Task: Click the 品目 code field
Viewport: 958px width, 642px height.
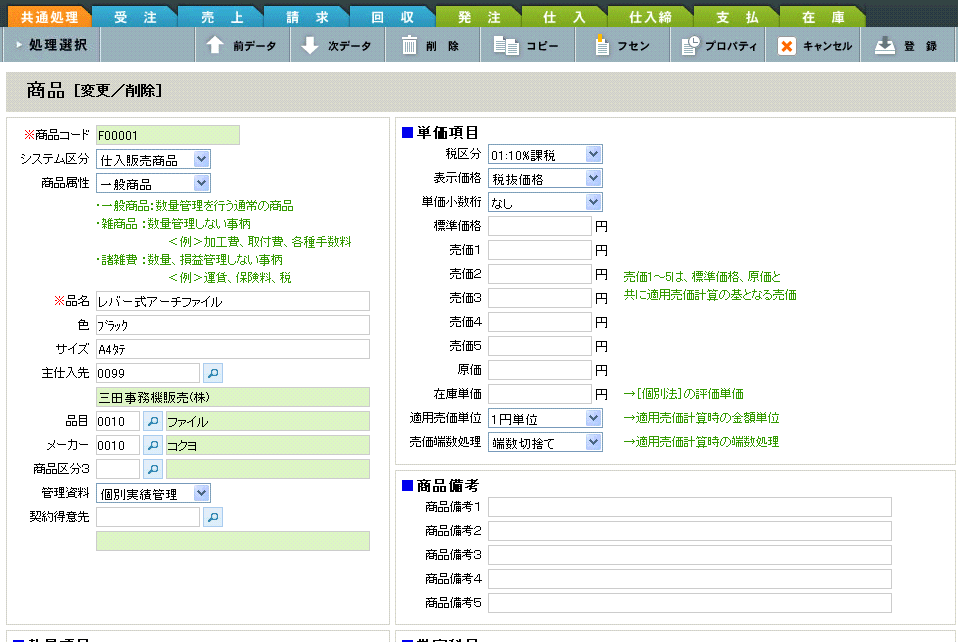Action: point(118,421)
